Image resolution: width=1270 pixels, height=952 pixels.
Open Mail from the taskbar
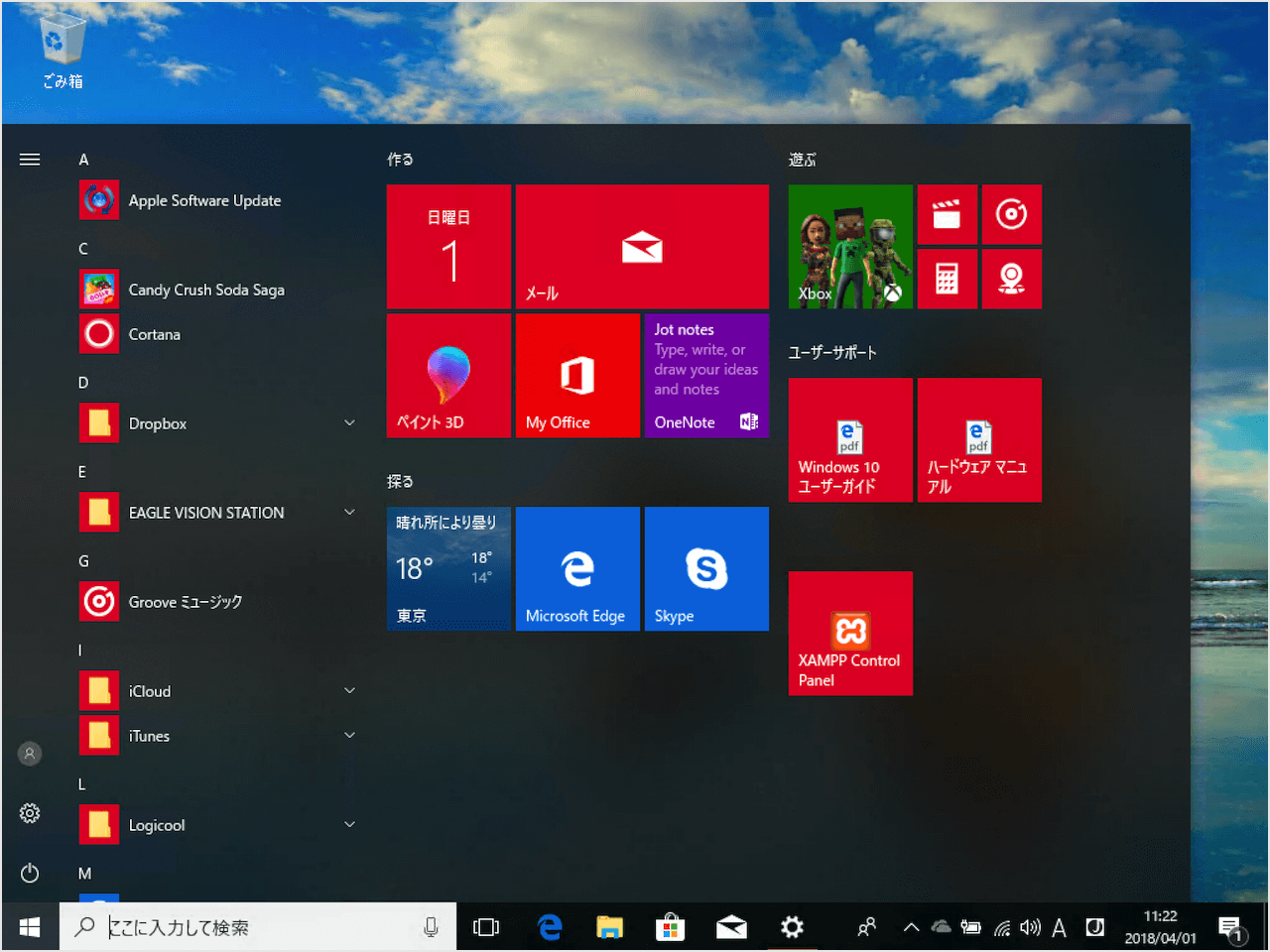(731, 927)
